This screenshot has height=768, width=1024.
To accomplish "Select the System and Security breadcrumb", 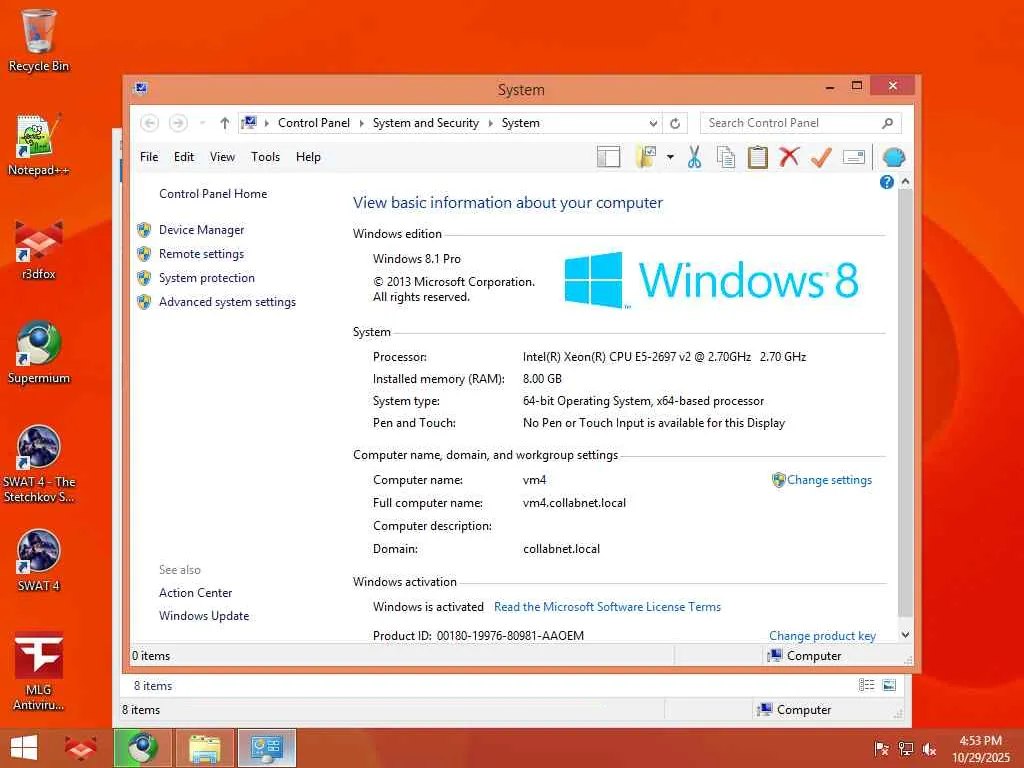I will point(426,123).
